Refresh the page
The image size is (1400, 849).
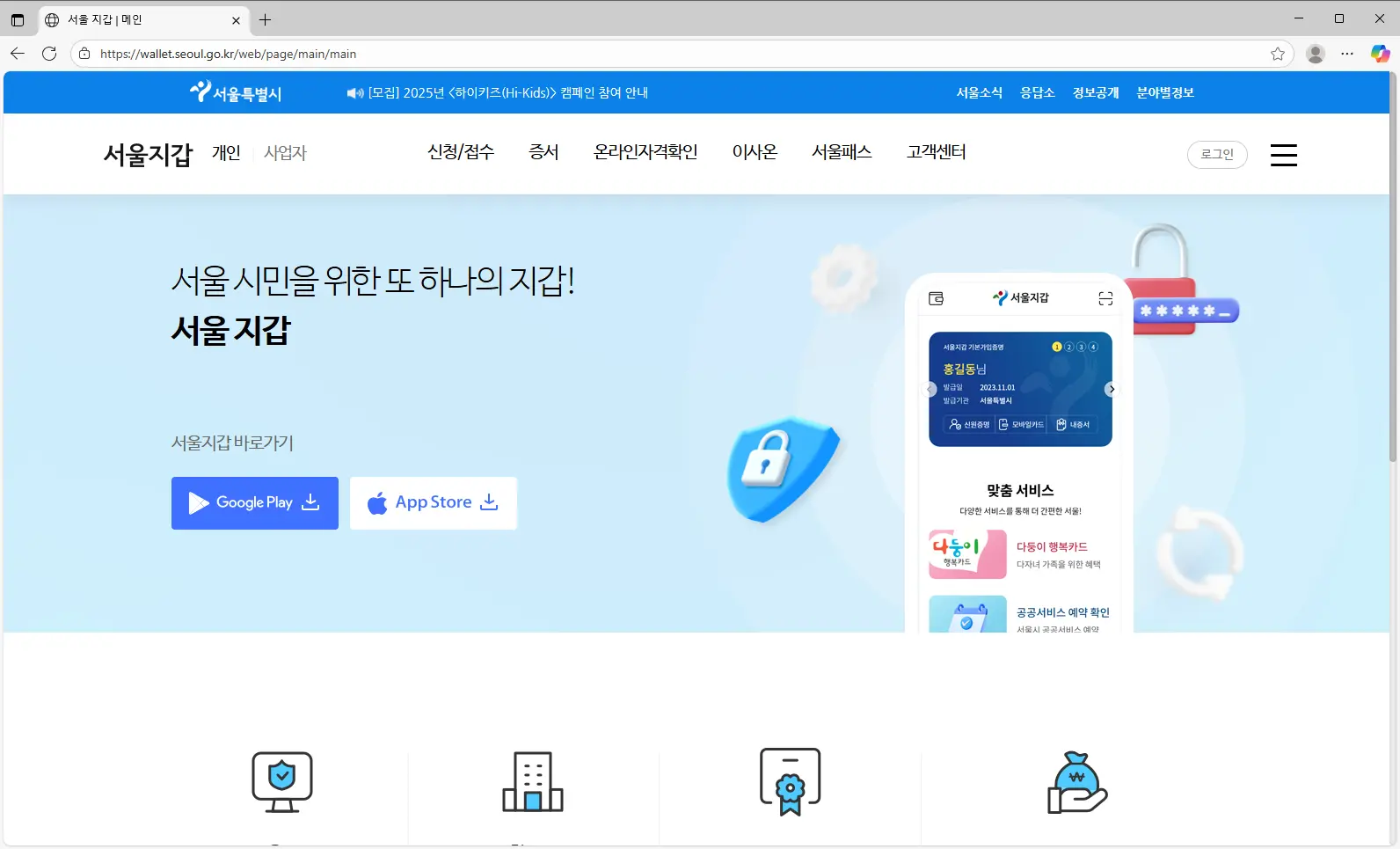click(x=49, y=54)
